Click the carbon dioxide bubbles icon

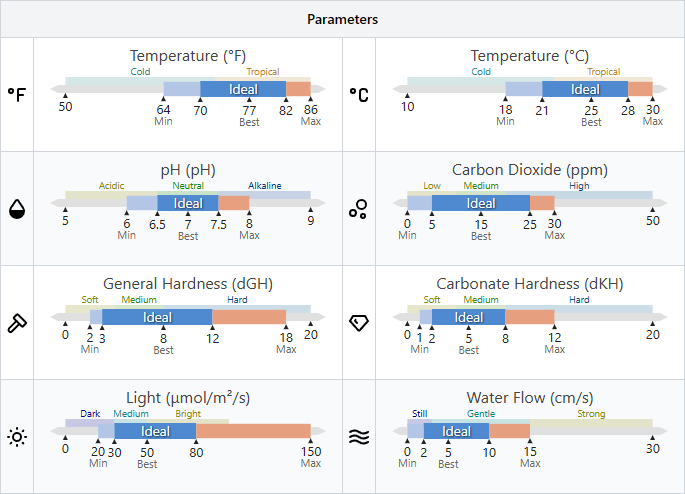(359, 208)
